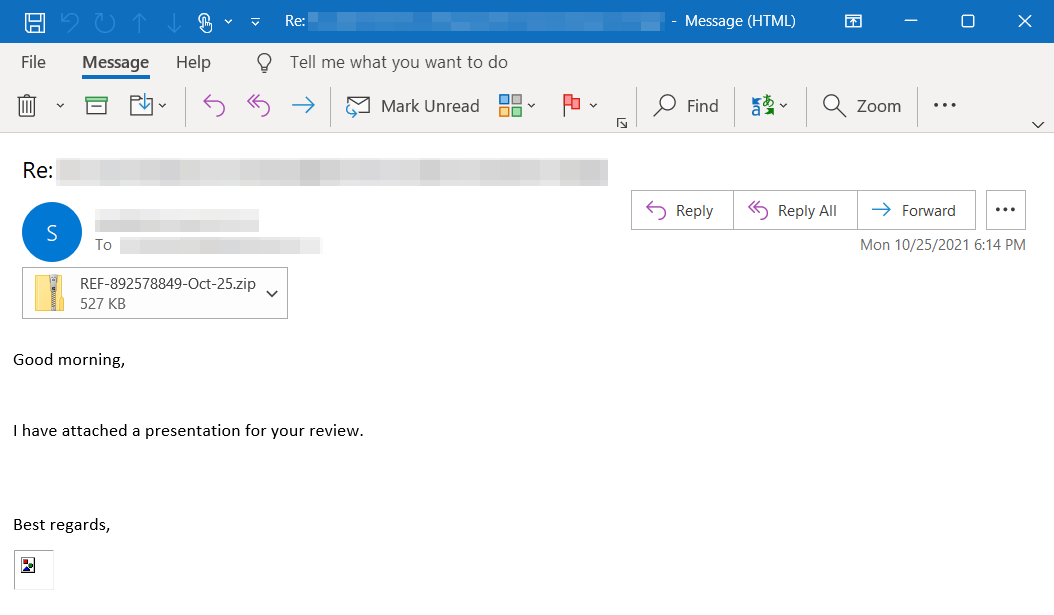Open the Customize Quick Access Toolbar menu

pos(254,20)
